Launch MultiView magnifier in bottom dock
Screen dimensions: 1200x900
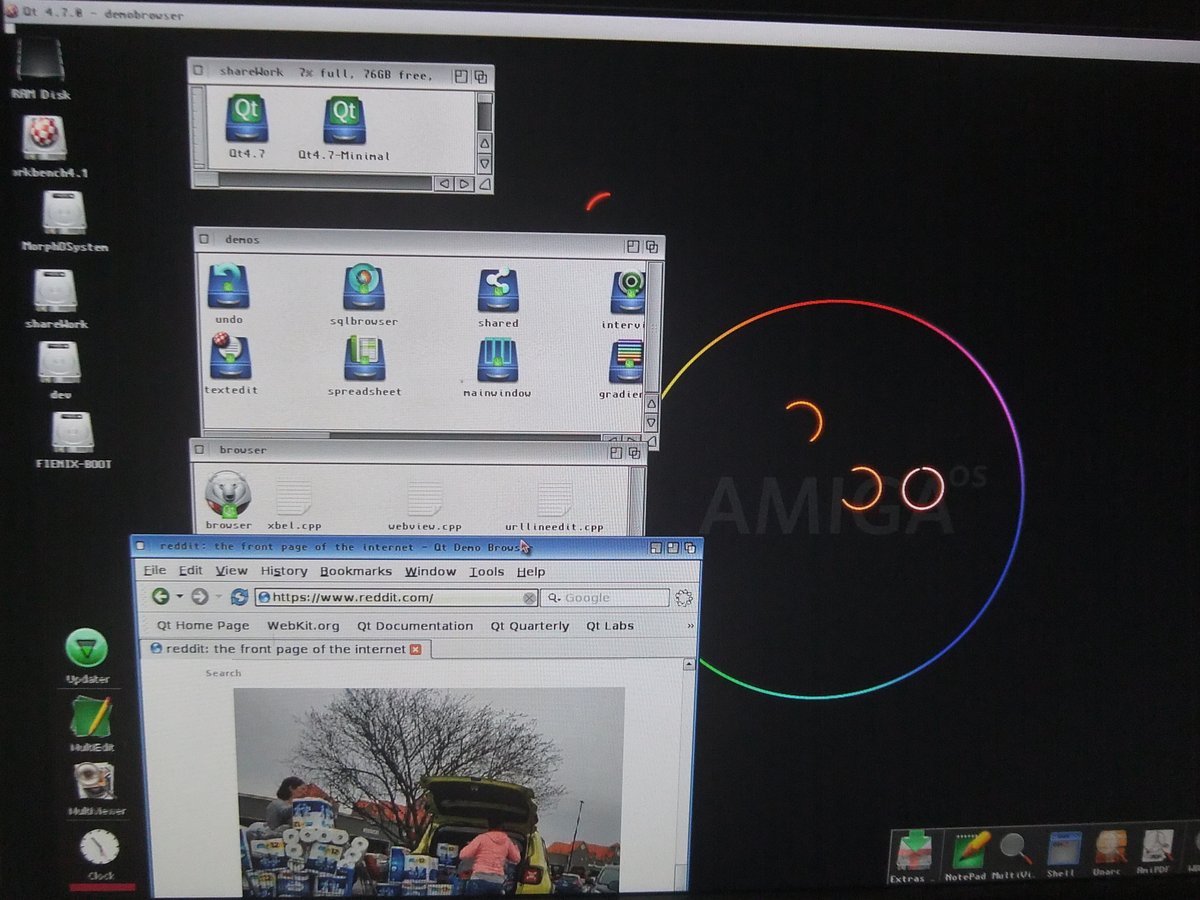(1016, 849)
